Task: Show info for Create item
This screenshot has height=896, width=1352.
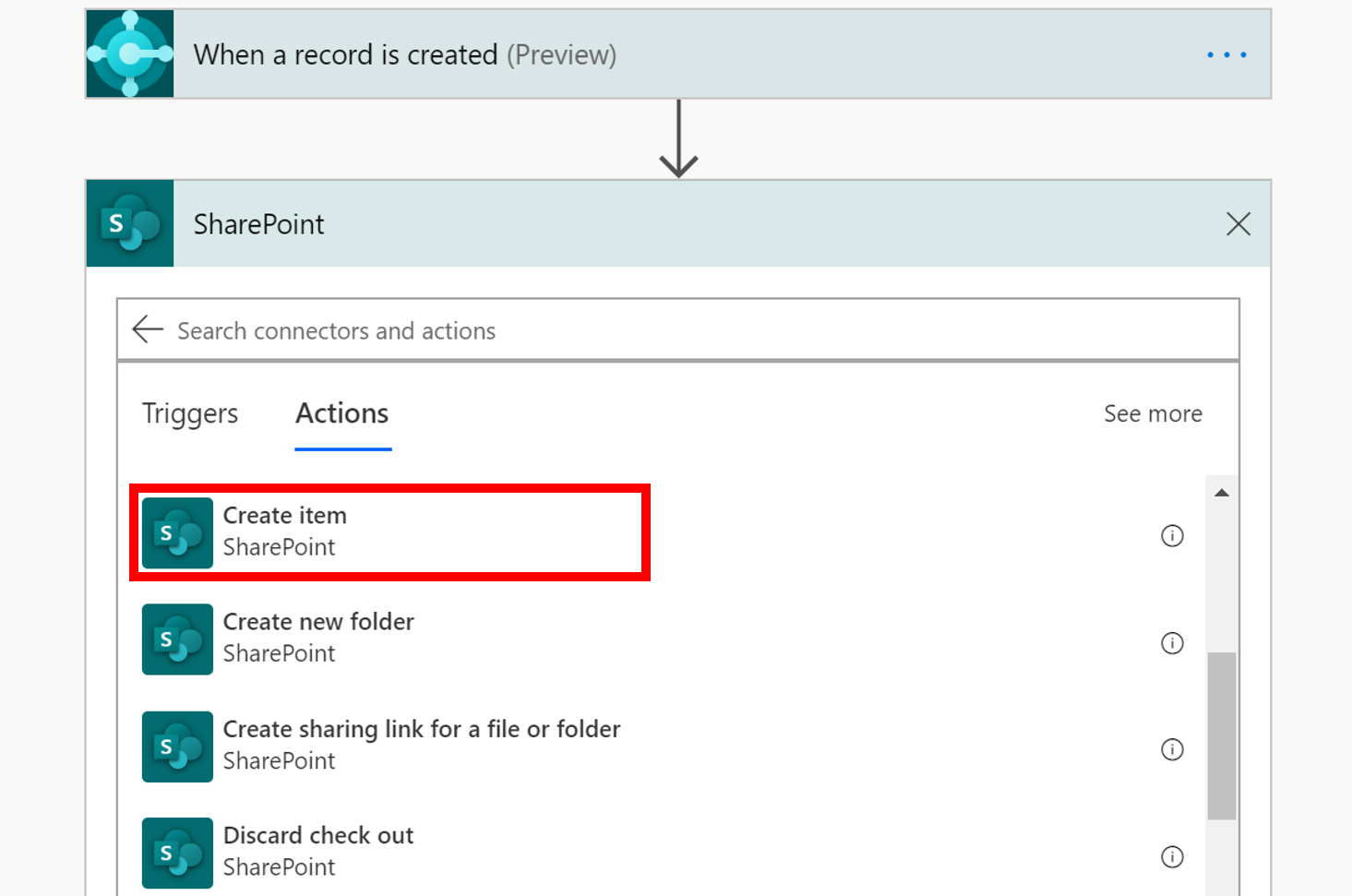Action: [x=1172, y=535]
